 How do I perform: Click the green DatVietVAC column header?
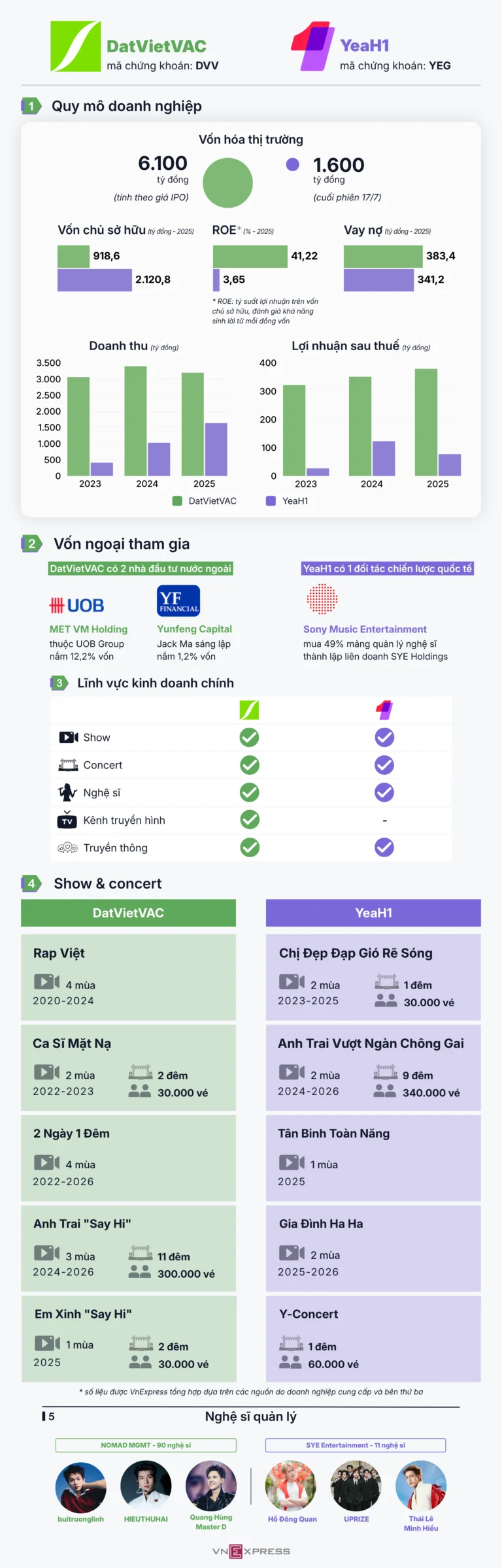(x=128, y=913)
